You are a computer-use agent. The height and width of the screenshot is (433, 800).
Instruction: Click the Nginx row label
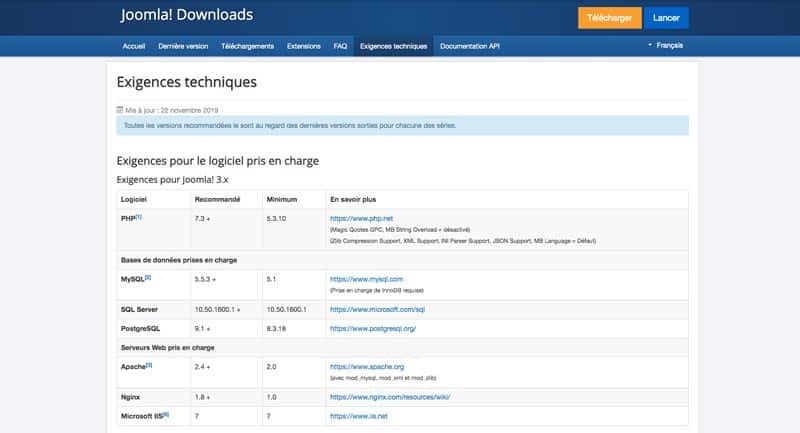click(130, 397)
